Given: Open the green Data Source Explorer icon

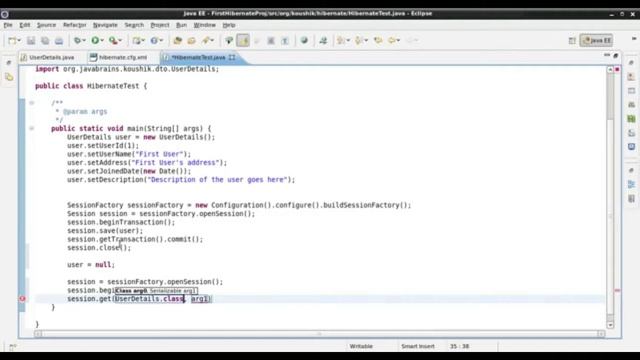Looking at the screenshot, I should [631, 119].
